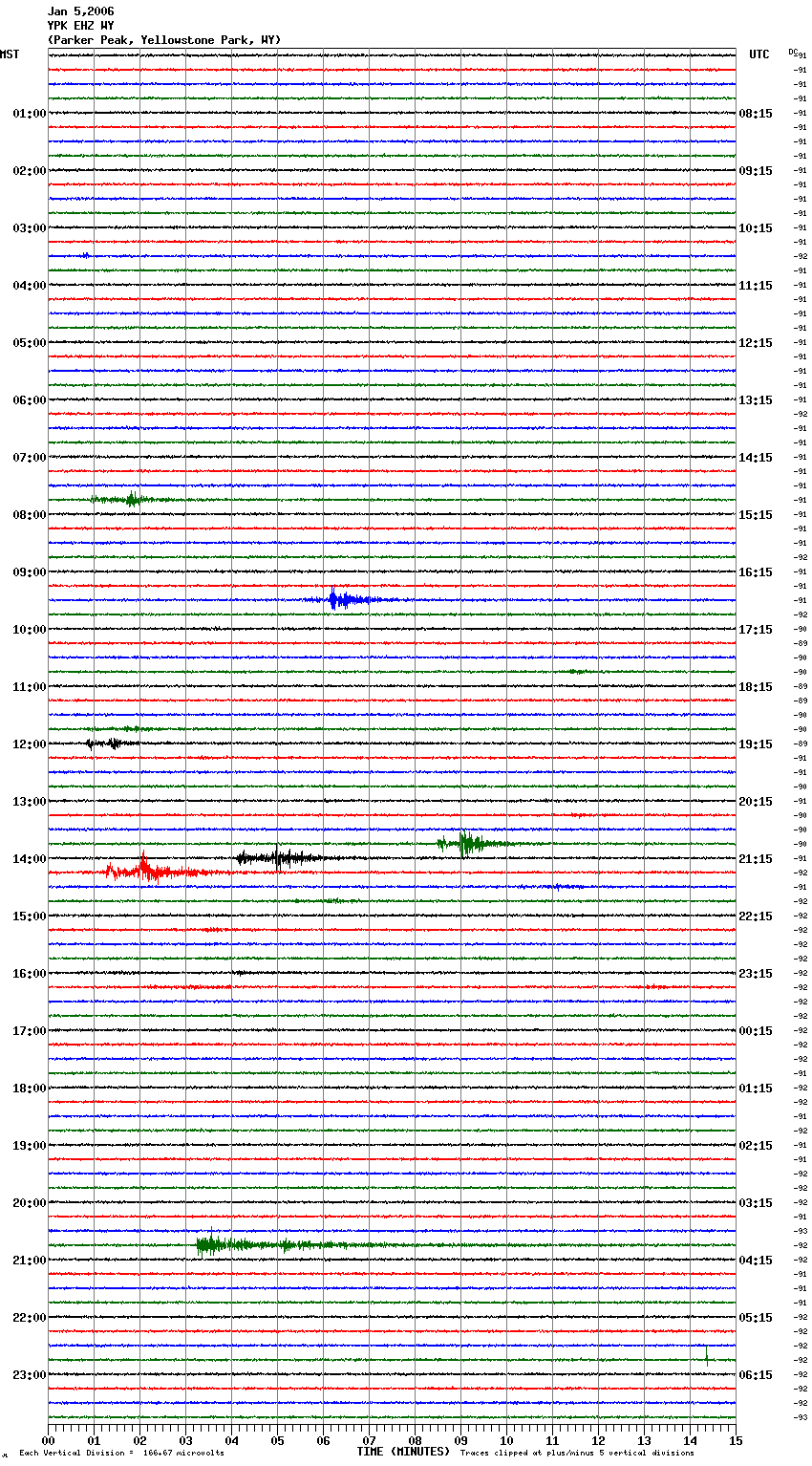Viewport: 812px width, 1466px height.
Task: Click the 02:15 UTC time label
Action: [756, 1146]
